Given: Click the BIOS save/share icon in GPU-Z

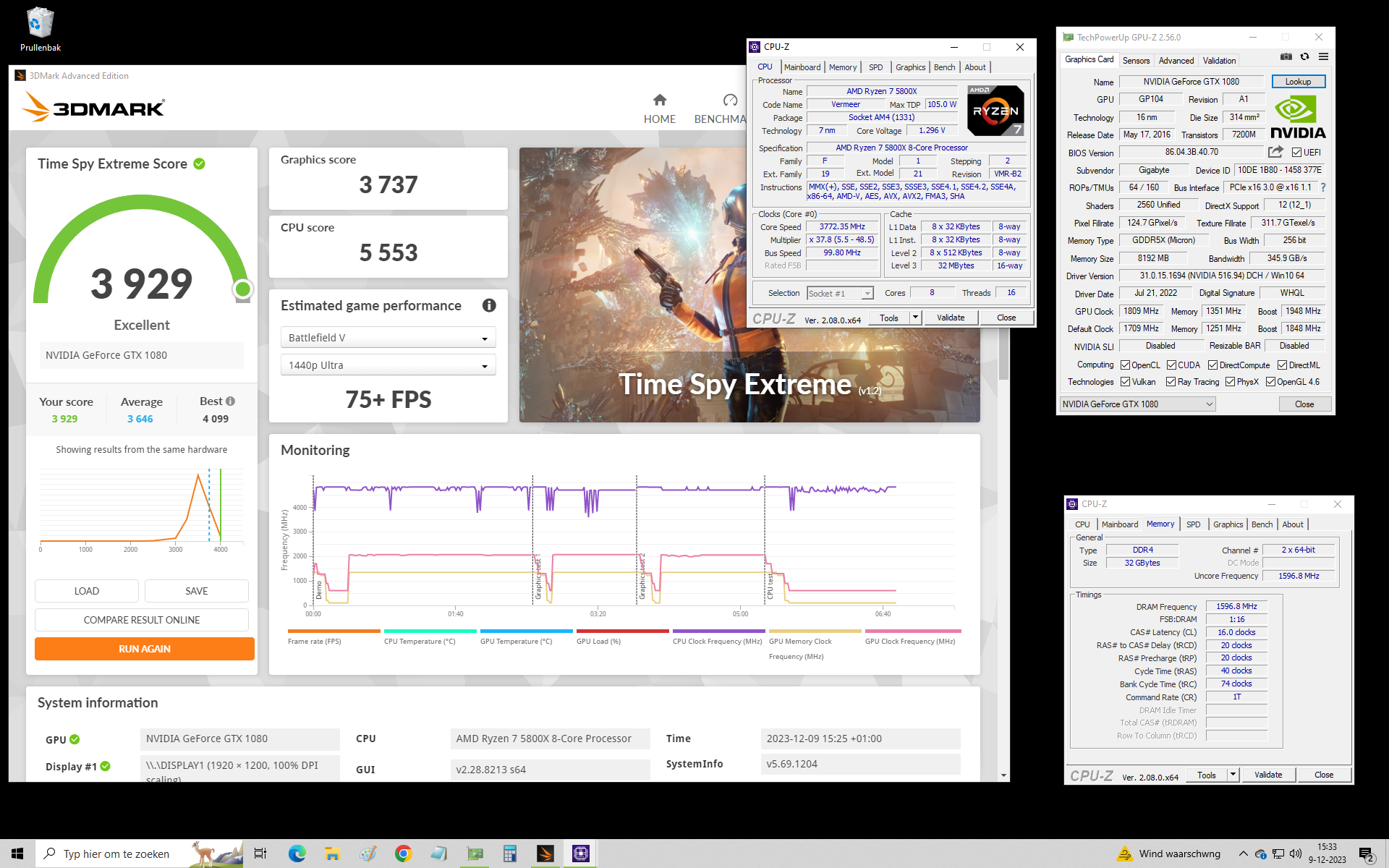Looking at the screenshot, I should [1275, 152].
